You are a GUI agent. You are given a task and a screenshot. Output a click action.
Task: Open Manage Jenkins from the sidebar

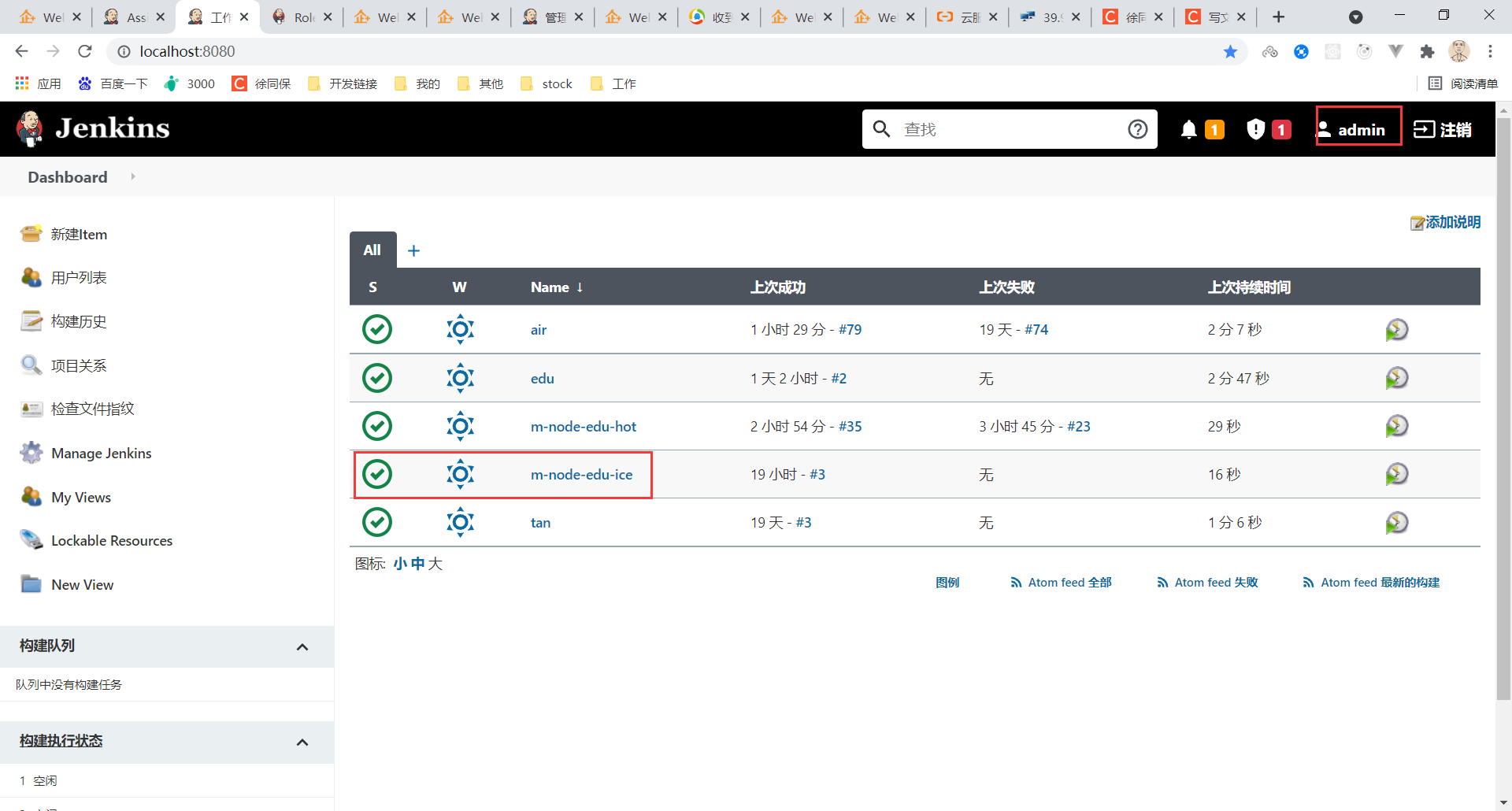coord(101,453)
